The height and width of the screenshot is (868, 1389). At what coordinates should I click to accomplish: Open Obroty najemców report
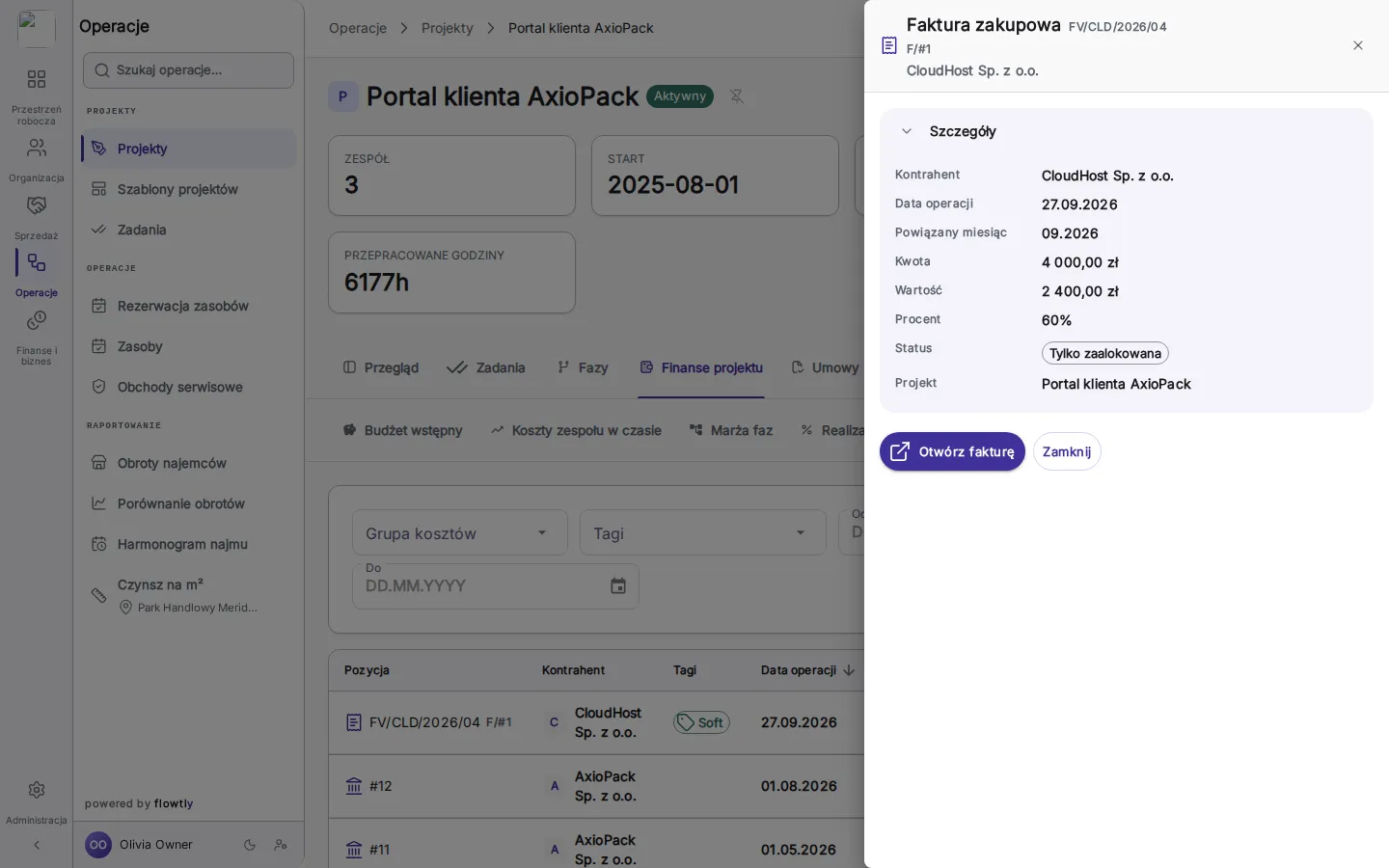(x=189, y=463)
